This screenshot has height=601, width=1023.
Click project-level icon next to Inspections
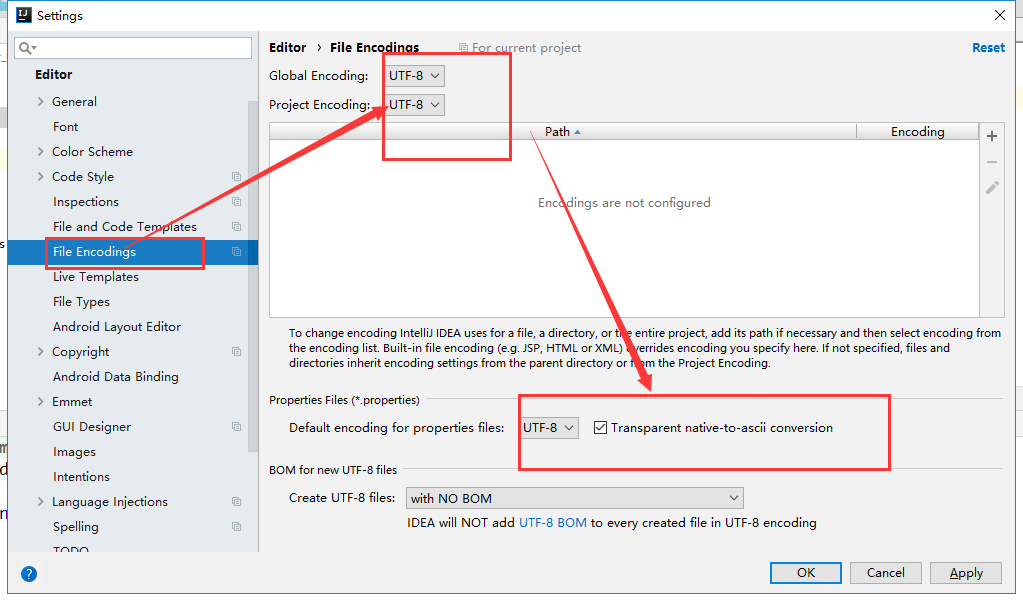point(236,202)
